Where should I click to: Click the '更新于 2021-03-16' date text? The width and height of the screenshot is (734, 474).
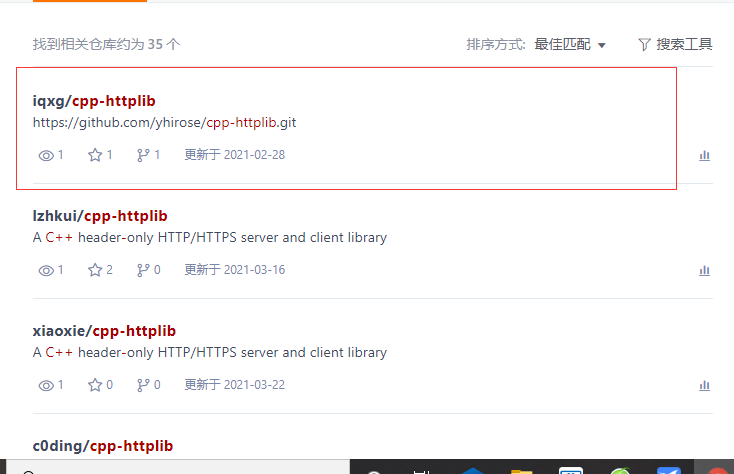pos(235,270)
